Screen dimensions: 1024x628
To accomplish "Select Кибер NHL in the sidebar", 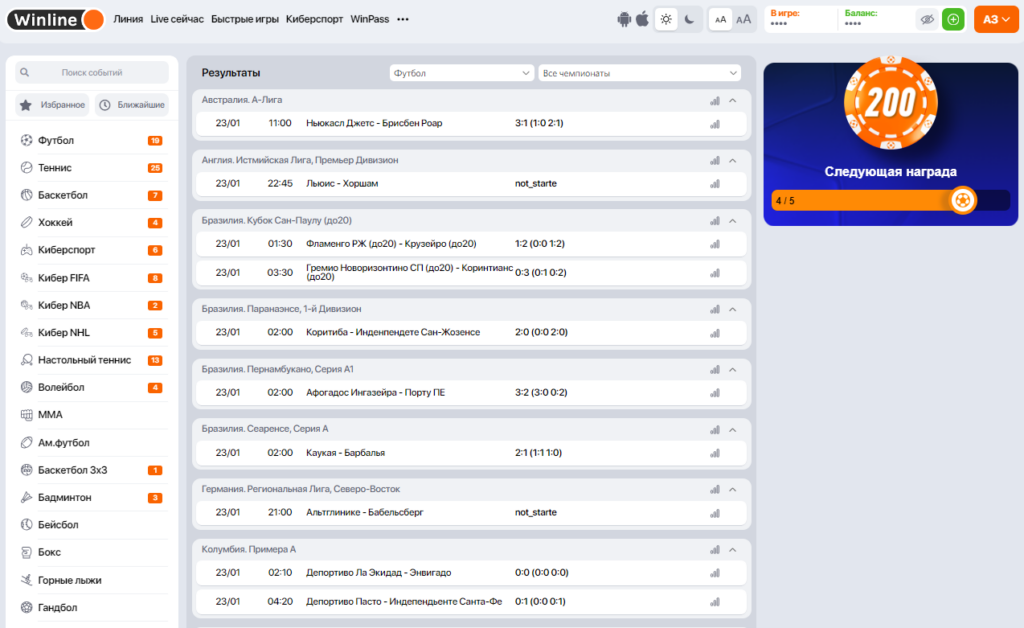I will [92, 333].
